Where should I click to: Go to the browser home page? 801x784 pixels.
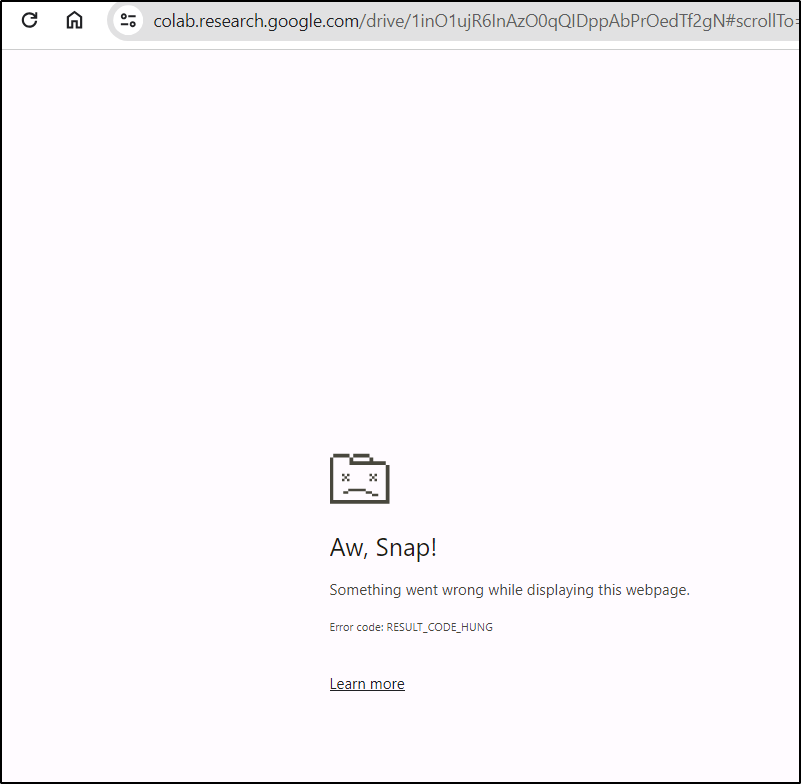[75, 20]
